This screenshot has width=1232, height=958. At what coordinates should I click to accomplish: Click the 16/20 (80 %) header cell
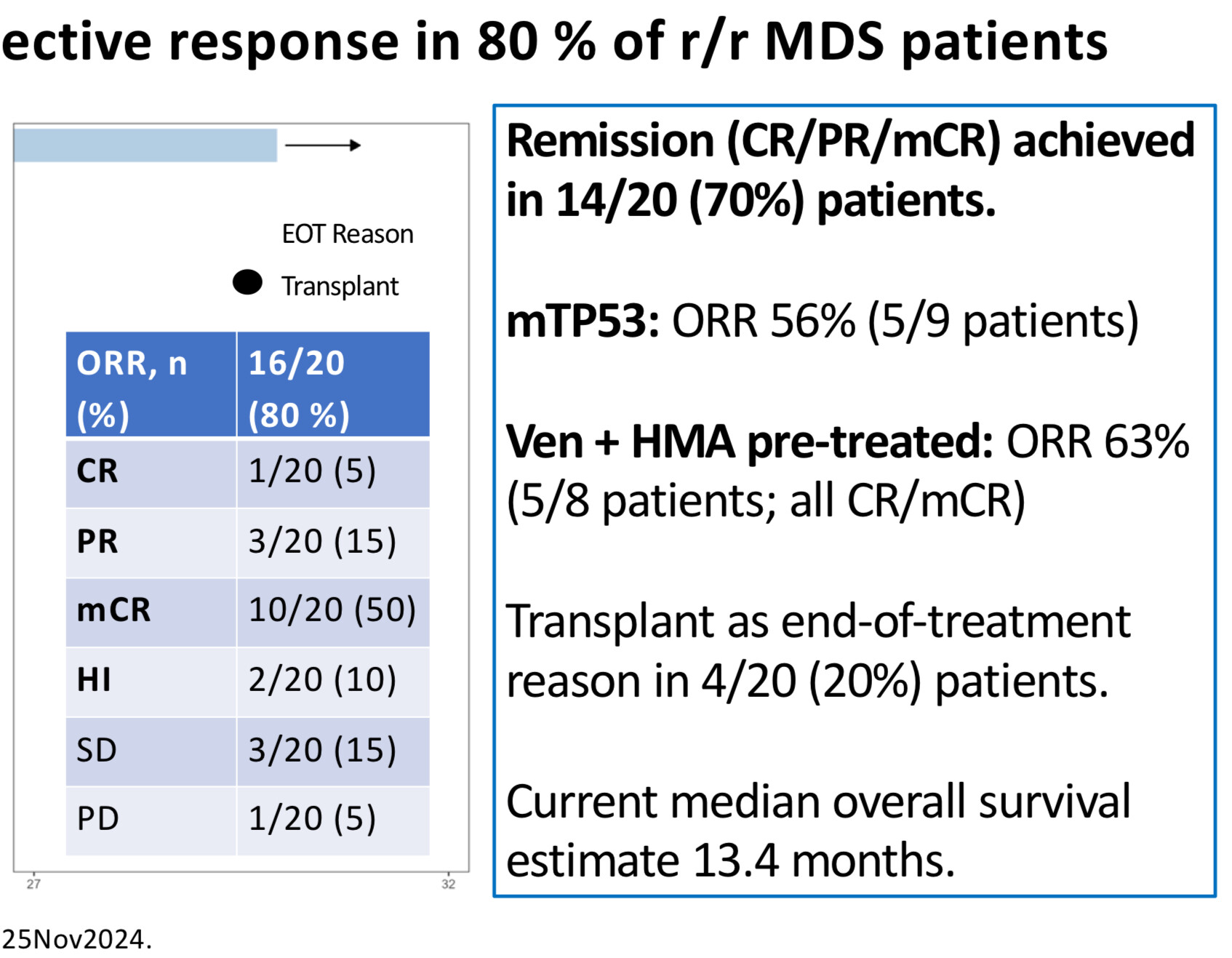pyautogui.click(x=333, y=385)
